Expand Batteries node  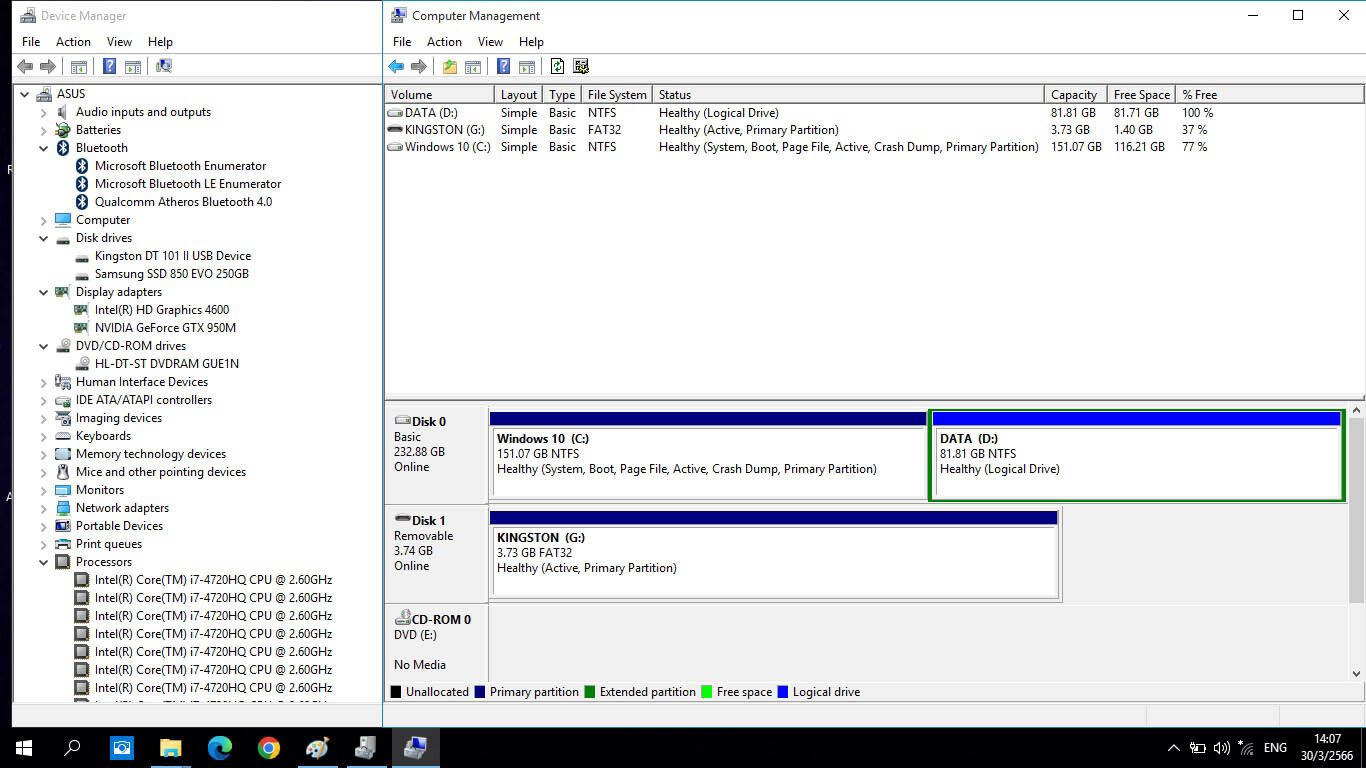coord(44,130)
